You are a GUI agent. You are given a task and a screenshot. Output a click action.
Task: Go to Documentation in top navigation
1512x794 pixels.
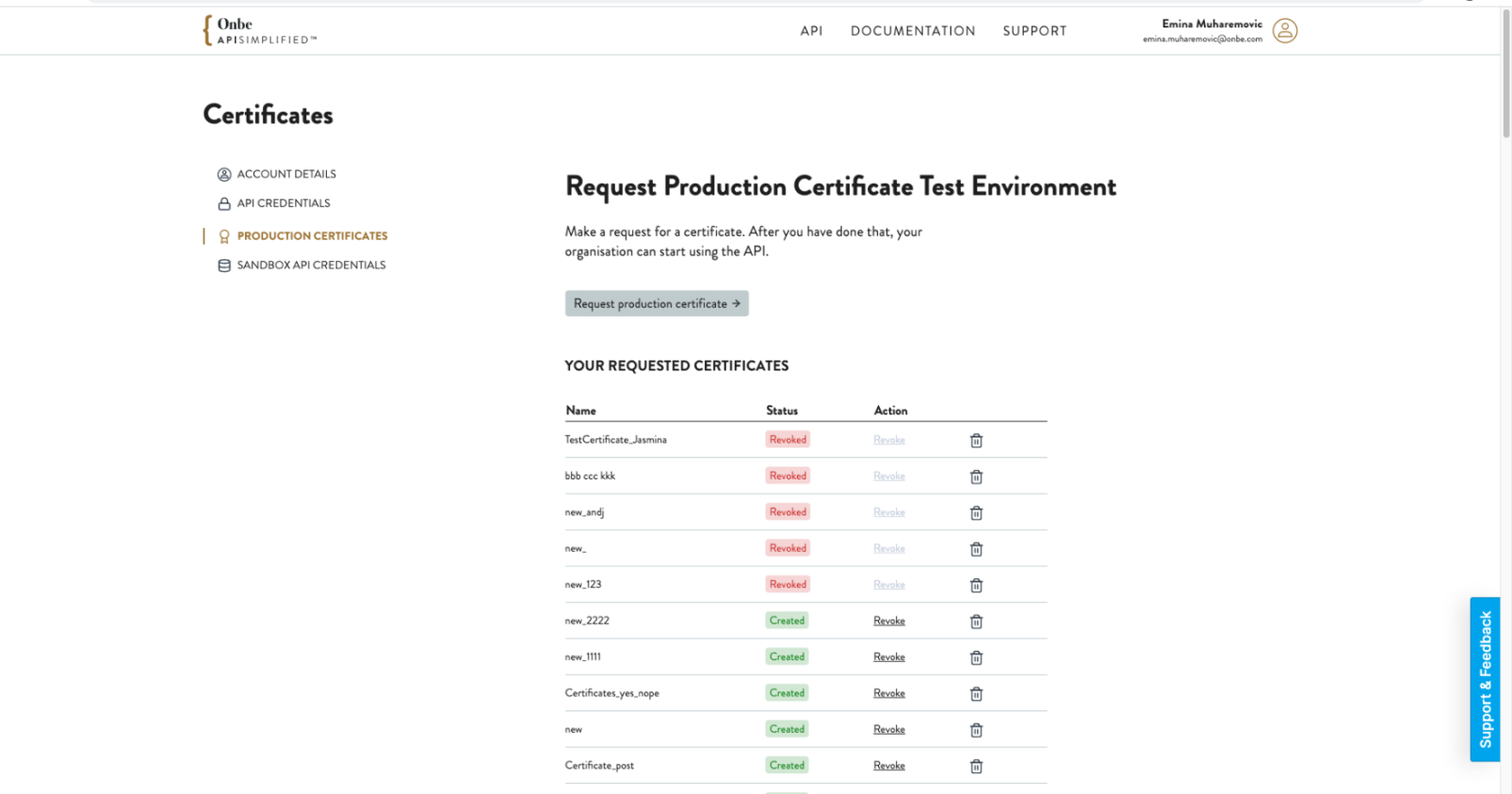point(913,31)
